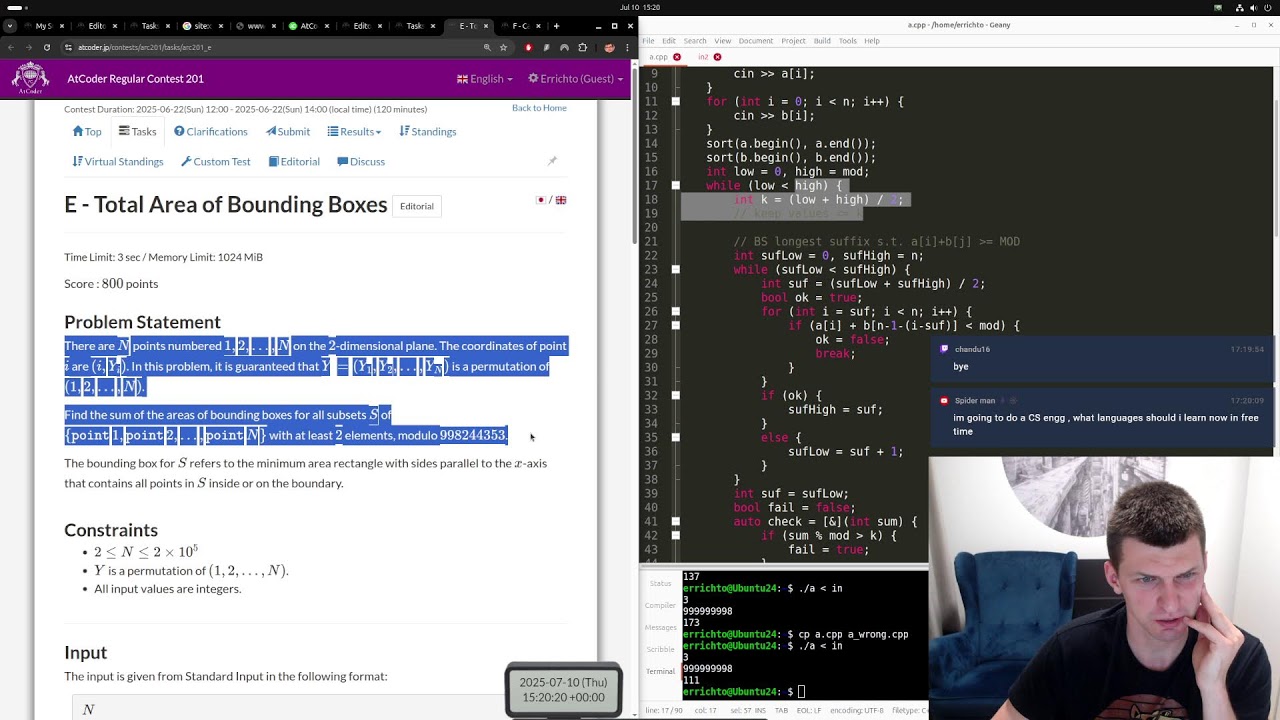Image resolution: width=1280 pixels, height=720 pixels.
Task: Open Geany Status message tab
Action: tap(660, 583)
